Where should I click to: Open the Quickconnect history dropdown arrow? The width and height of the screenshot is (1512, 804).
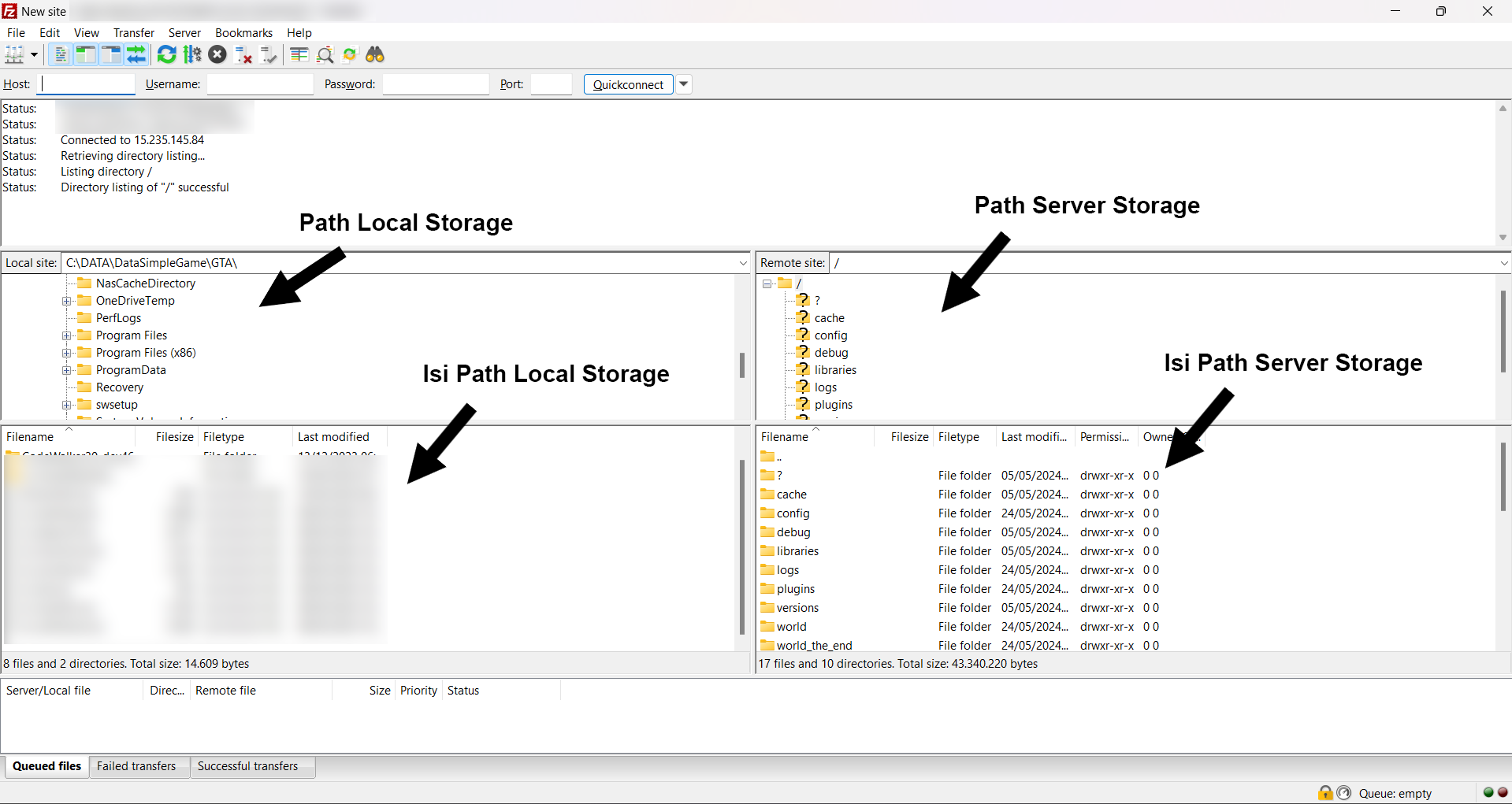click(684, 84)
